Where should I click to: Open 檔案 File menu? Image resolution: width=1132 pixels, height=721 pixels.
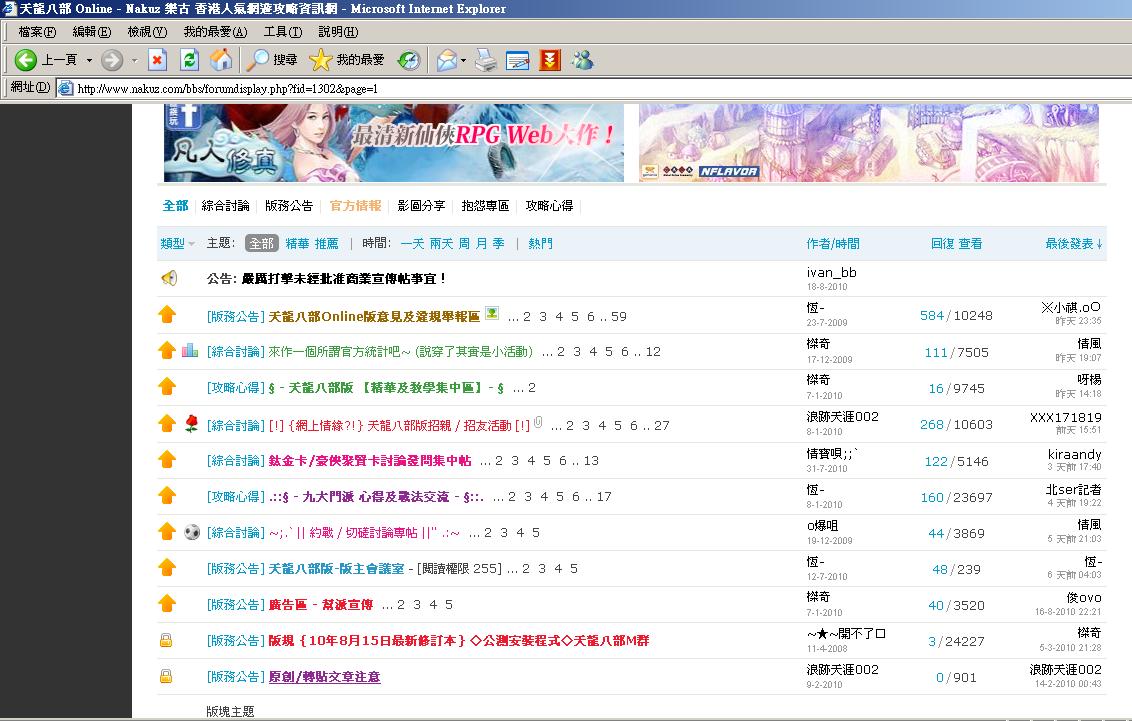point(37,32)
